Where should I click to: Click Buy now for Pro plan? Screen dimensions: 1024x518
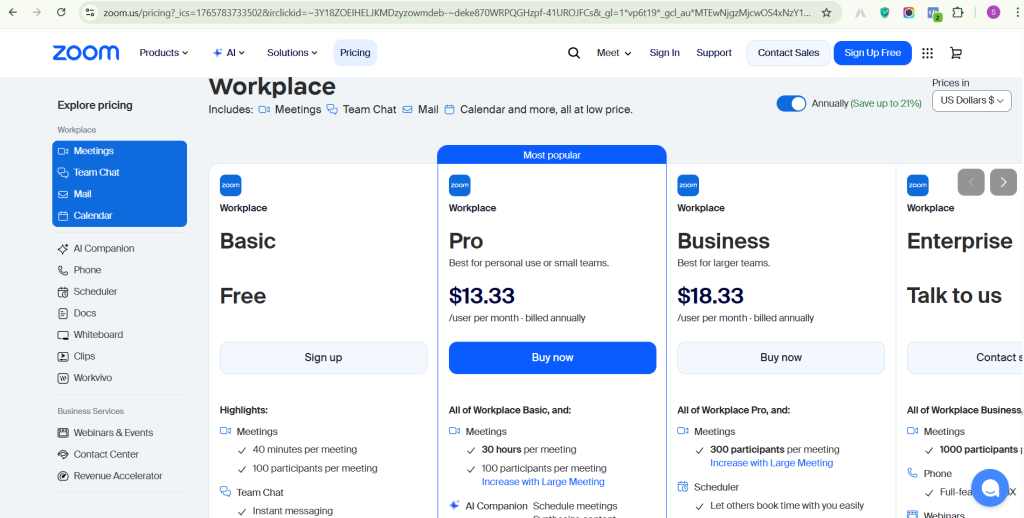[552, 358]
